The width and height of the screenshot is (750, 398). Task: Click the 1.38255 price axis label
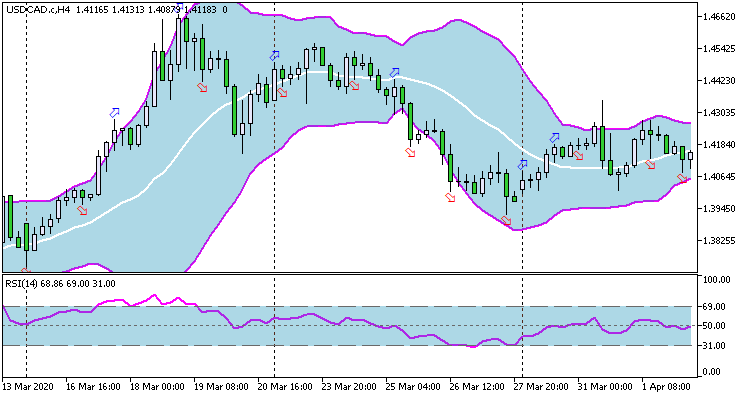point(718,241)
